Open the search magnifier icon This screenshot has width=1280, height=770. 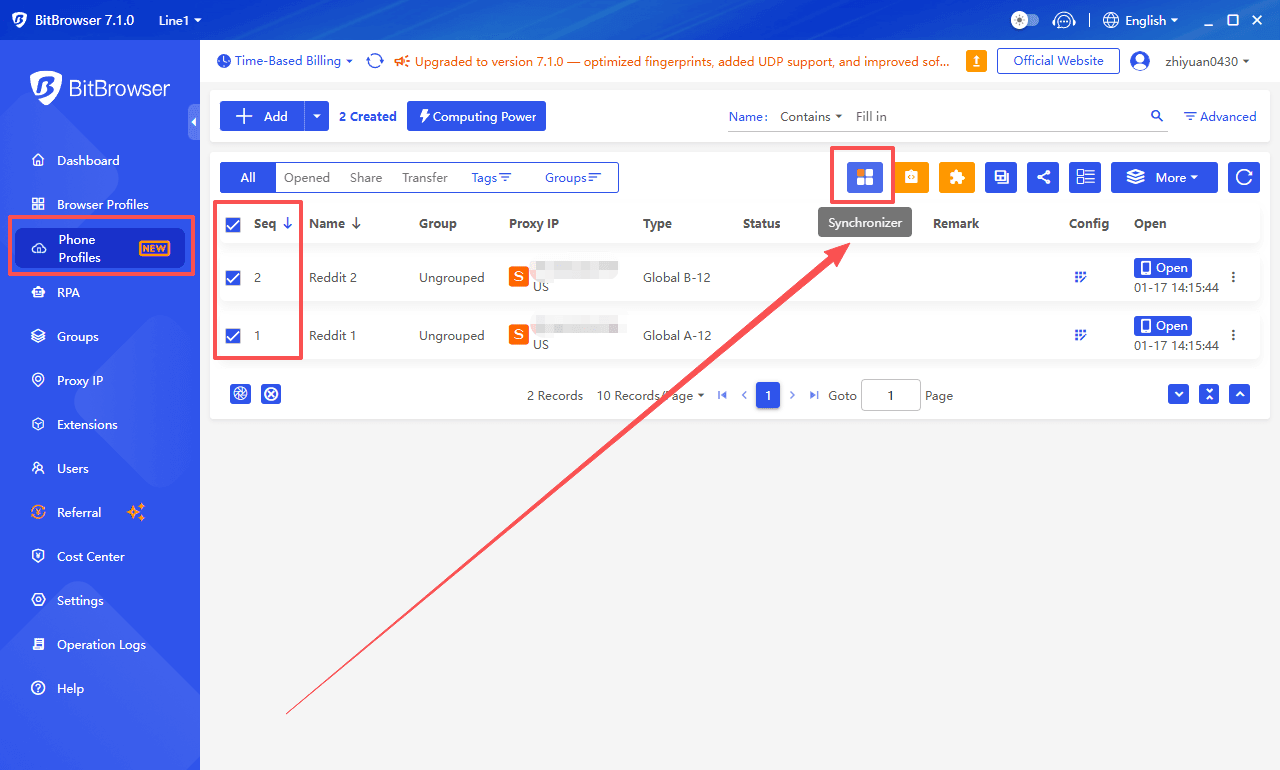tap(1157, 116)
